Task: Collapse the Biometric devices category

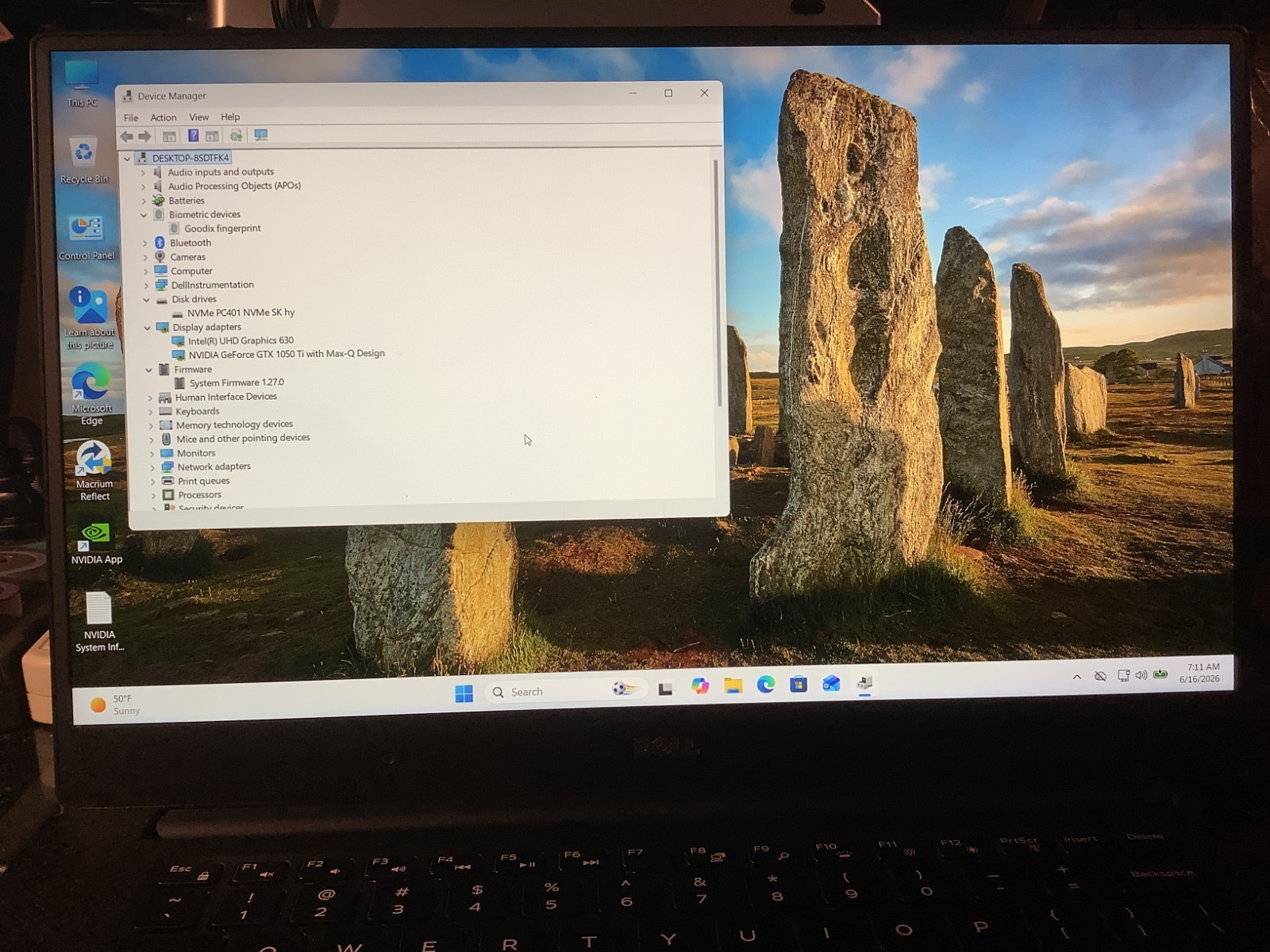Action: point(144,215)
